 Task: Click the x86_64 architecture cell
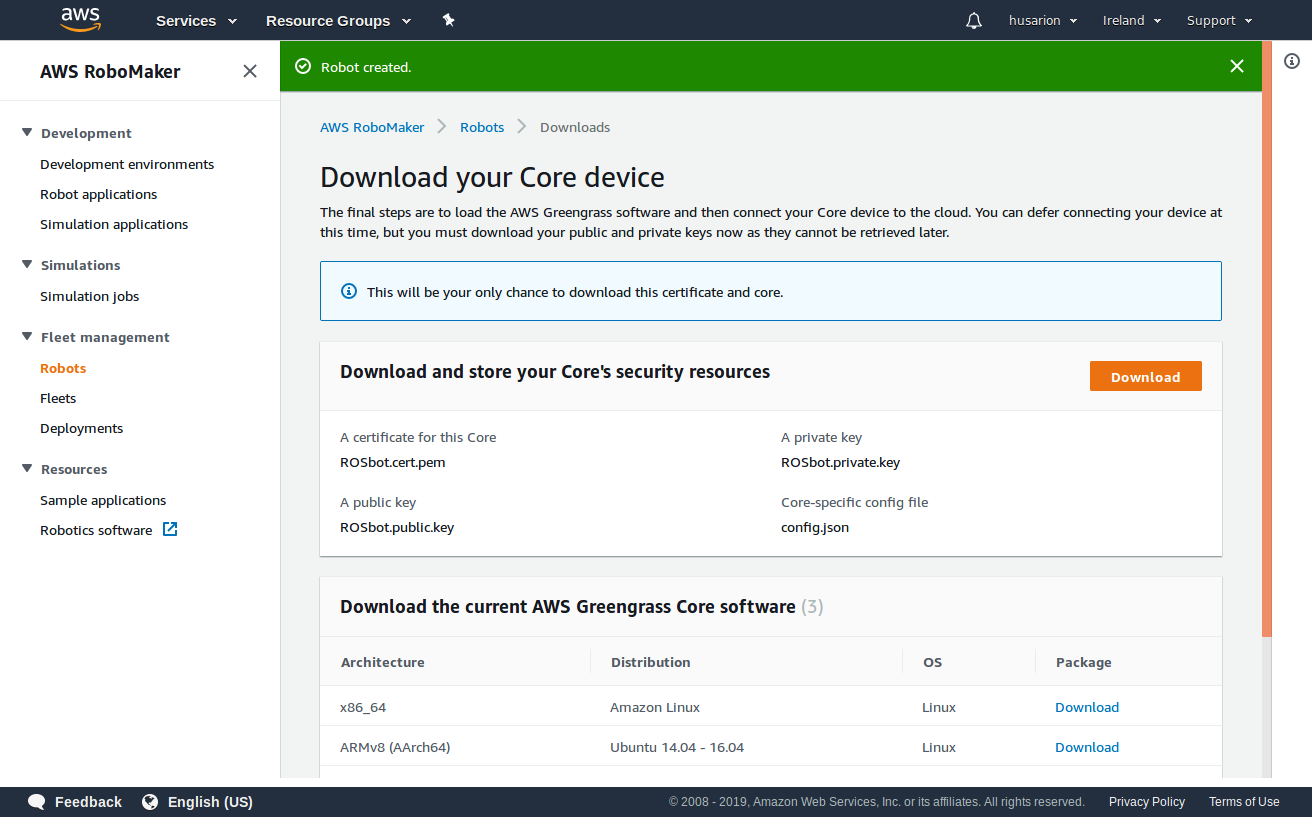363,707
